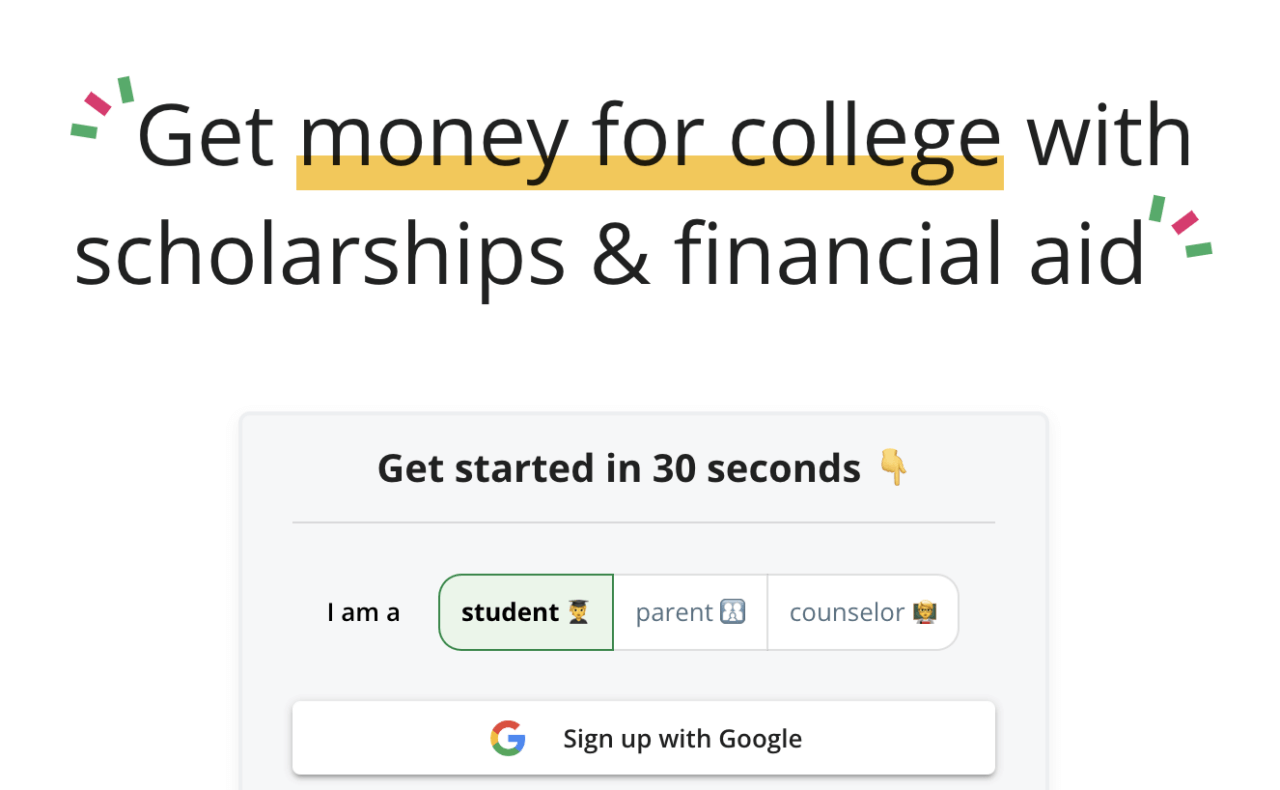The width and height of the screenshot is (1280, 790).
Task: Click the Google "G" logo icon
Action: 508,738
